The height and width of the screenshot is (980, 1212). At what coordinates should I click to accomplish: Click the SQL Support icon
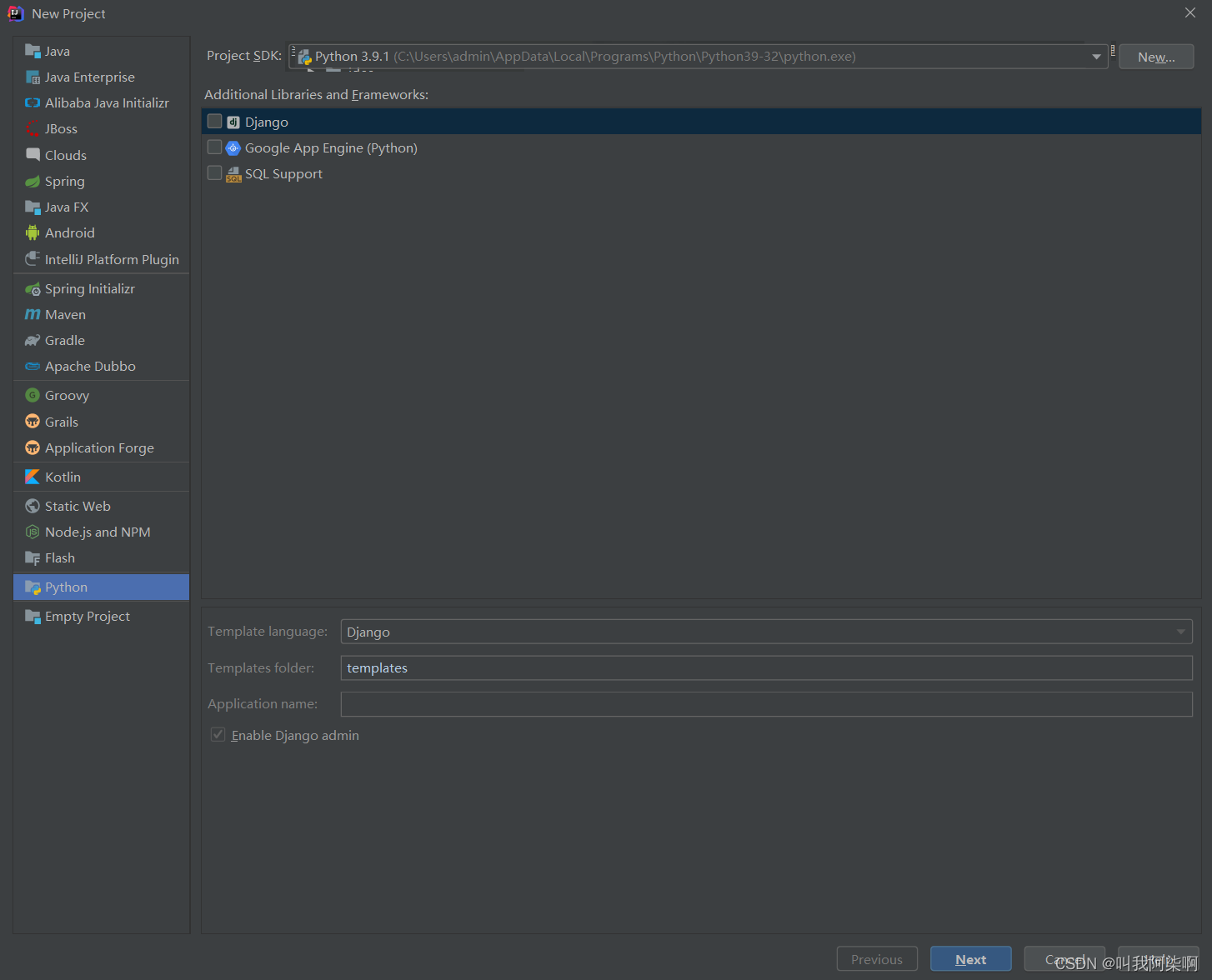tap(233, 173)
